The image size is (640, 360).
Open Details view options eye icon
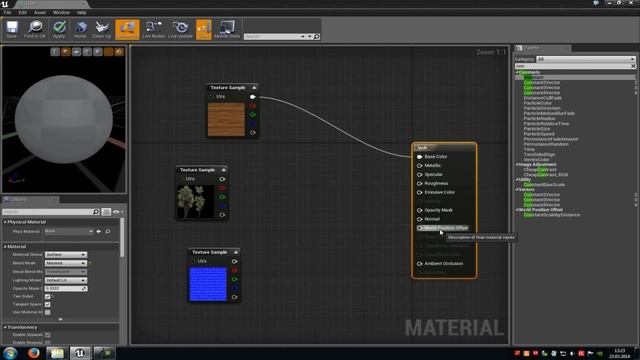(118, 212)
